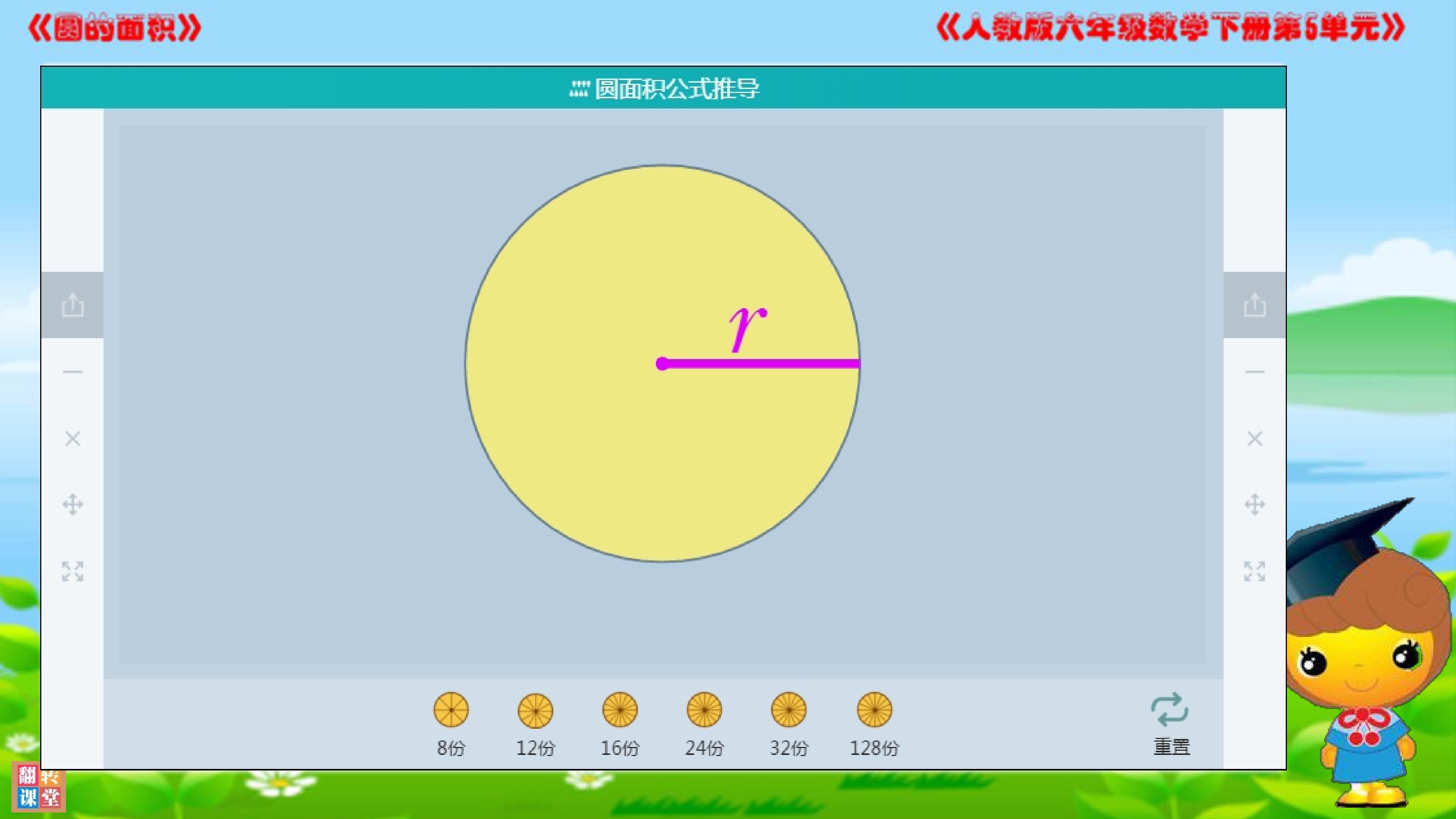Click the 翻转课堂 logo
The width and height of the screenshot is (1456, 819).
click(x=38, y=788)
